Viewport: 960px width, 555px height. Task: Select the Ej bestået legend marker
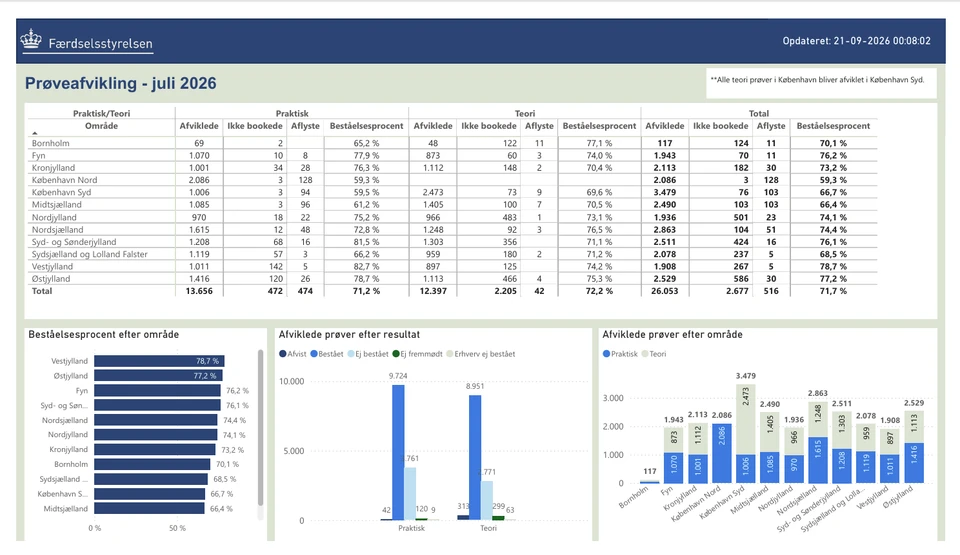pos(351,354)
